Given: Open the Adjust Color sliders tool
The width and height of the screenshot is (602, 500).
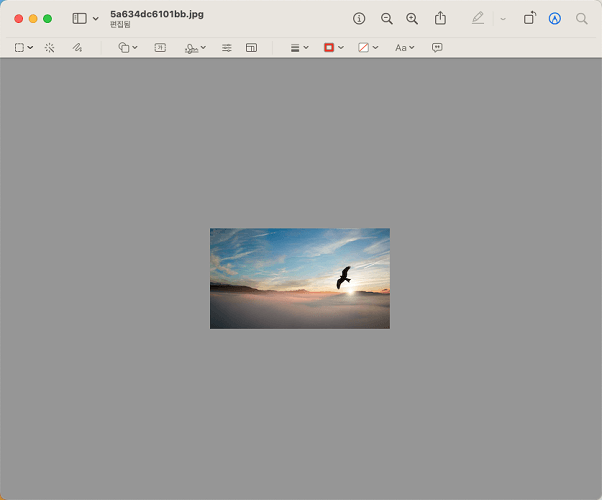Looking at the screenshot, I should point(227,47).
